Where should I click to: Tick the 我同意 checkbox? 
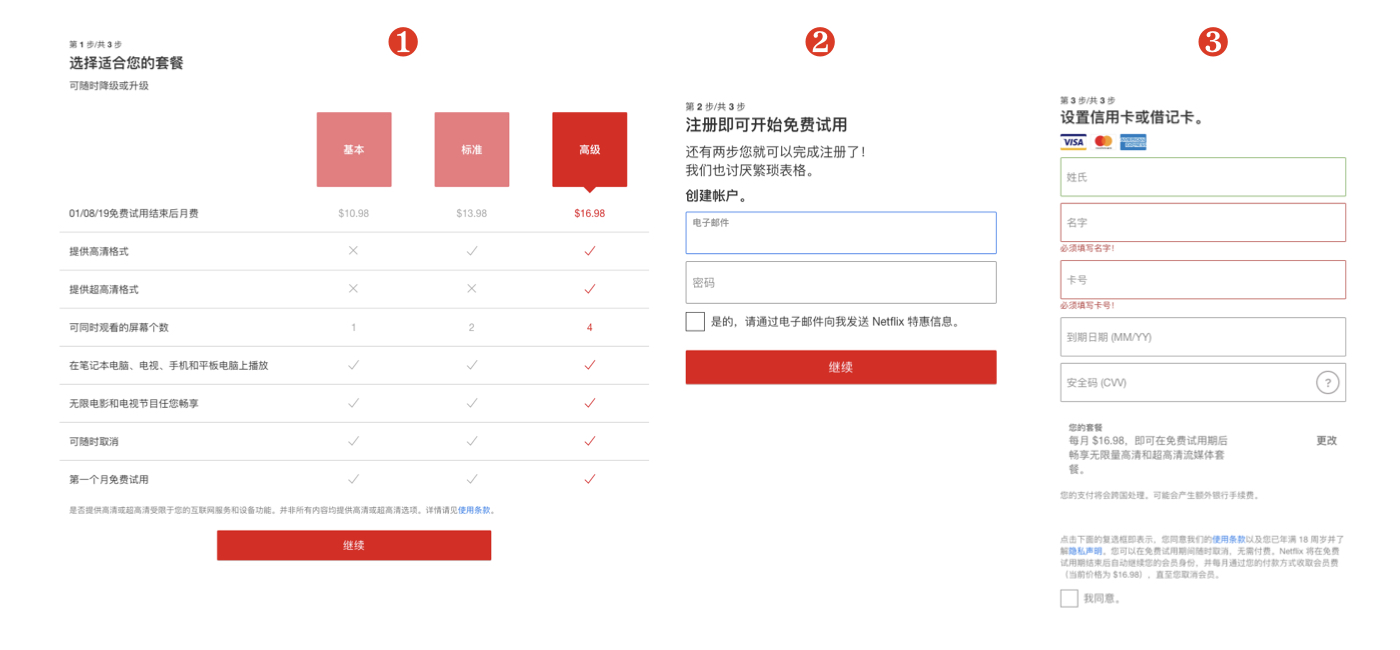tap(1069, 598)
